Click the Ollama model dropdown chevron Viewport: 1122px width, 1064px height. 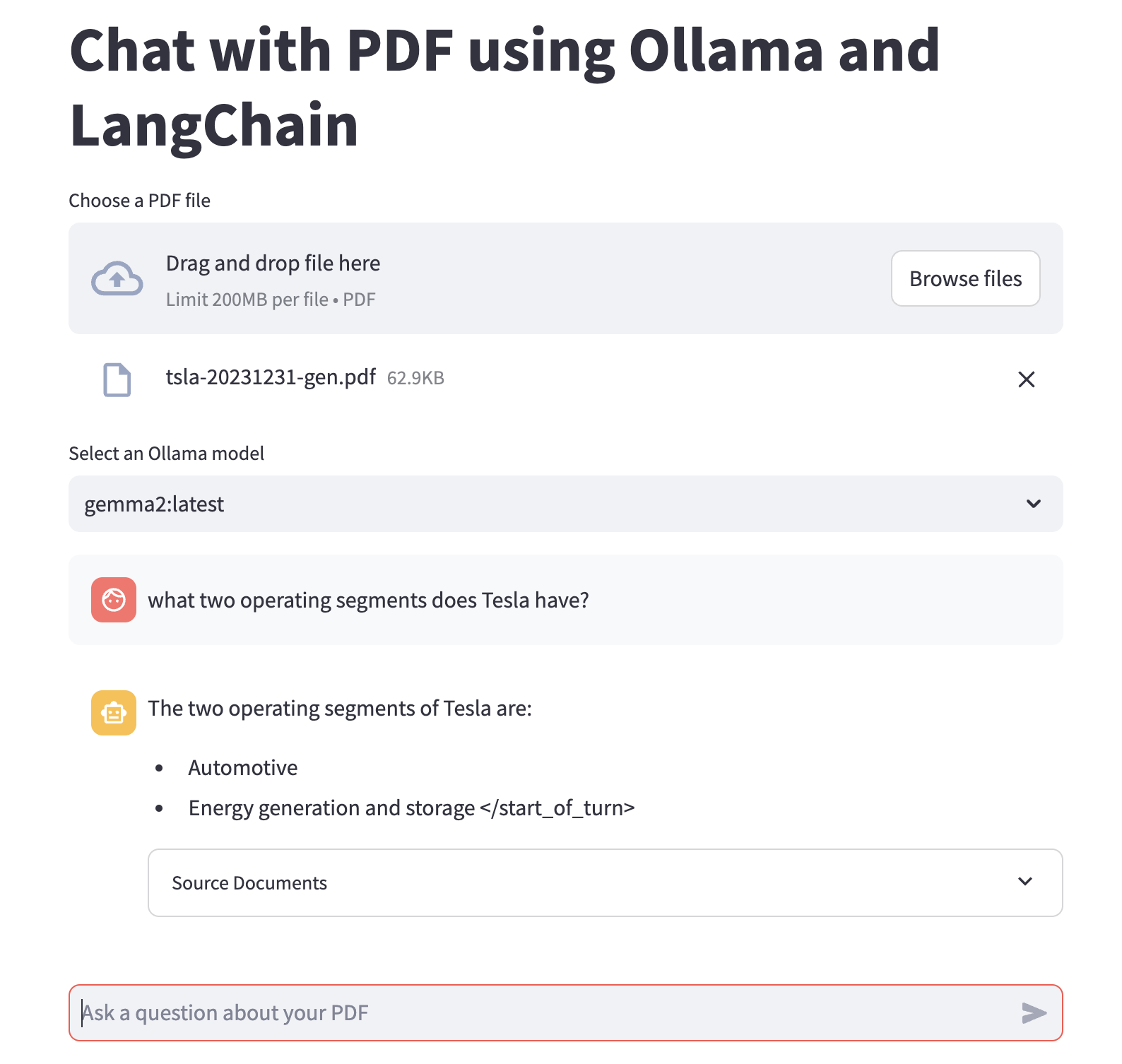(1033, 504)
